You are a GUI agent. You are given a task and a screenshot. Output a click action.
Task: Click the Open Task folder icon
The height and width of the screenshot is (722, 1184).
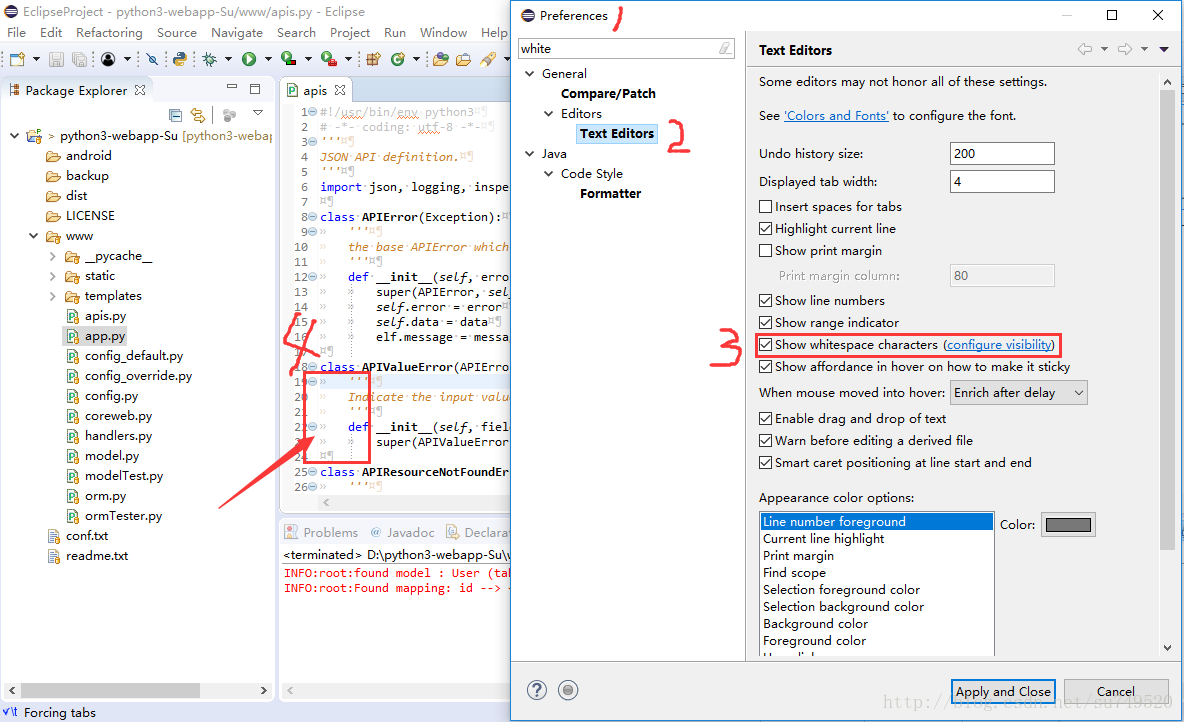[464, 59]
